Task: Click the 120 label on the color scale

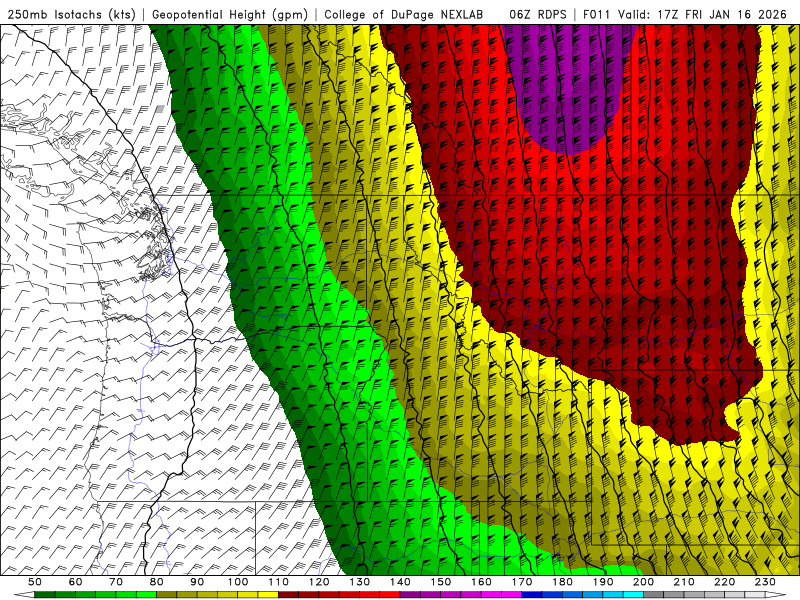Action: coord(319,582)
